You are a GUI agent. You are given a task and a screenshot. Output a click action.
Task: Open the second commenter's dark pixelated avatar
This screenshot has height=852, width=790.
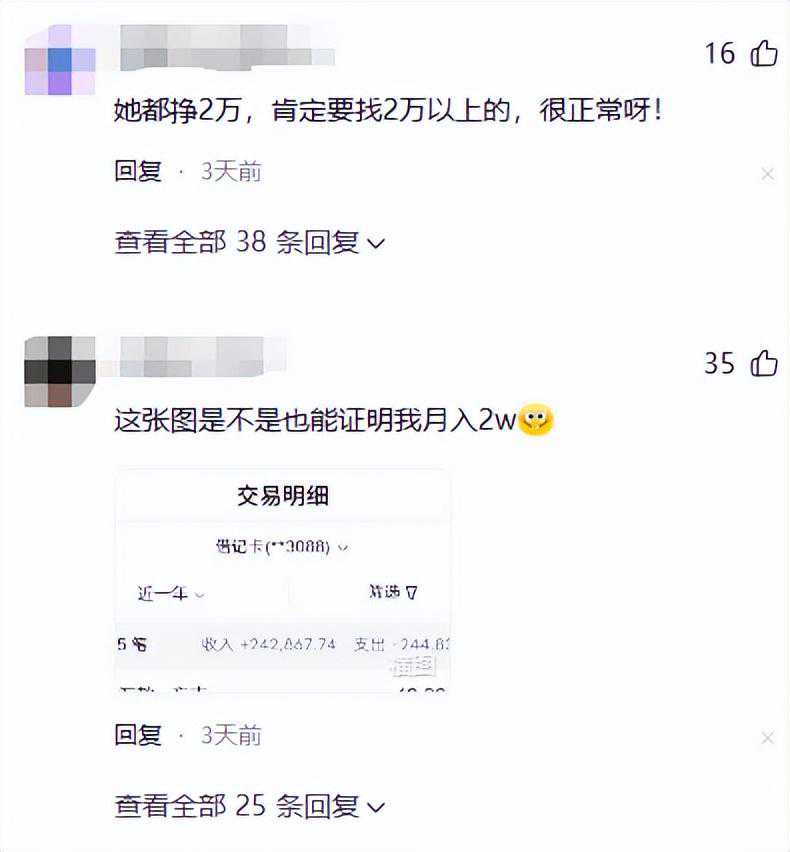(x=60, y=372)
